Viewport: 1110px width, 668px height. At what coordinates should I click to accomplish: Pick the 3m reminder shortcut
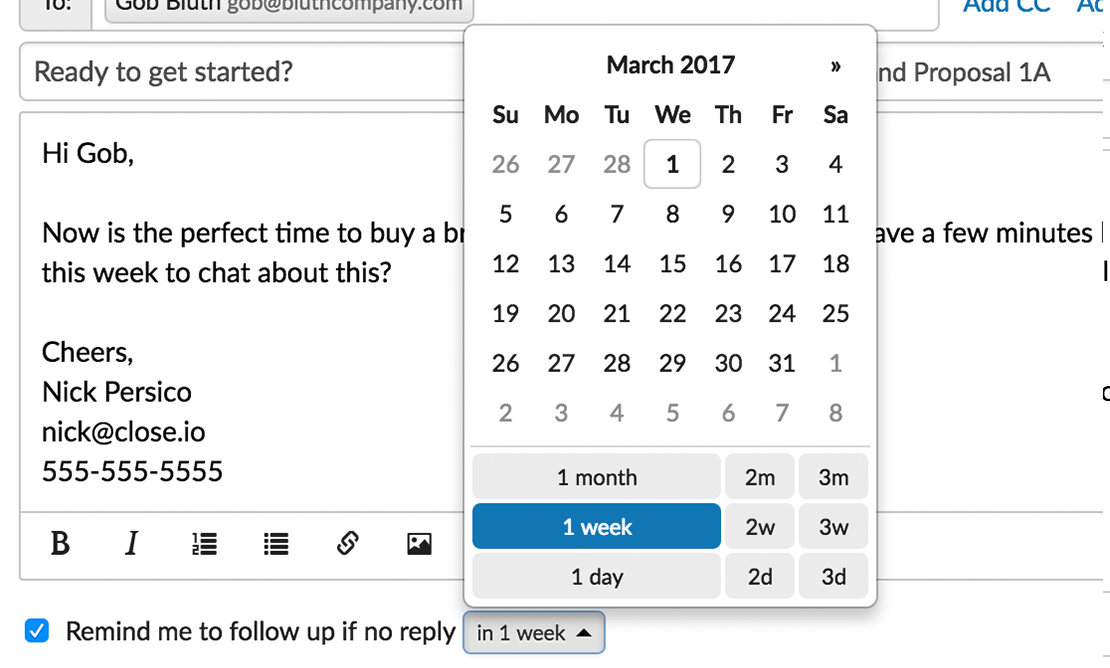tap(833, 477)
